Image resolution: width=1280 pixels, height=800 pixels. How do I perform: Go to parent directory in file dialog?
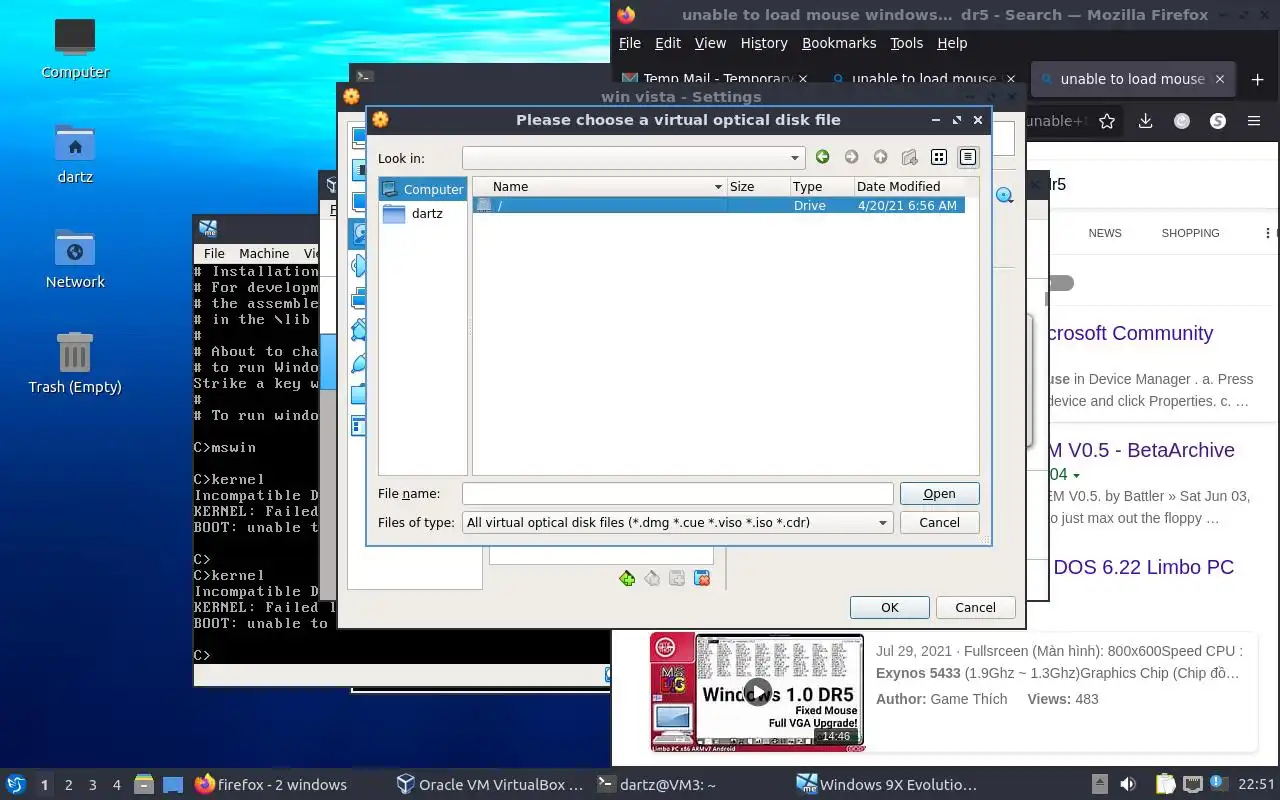tap(880, 157)
